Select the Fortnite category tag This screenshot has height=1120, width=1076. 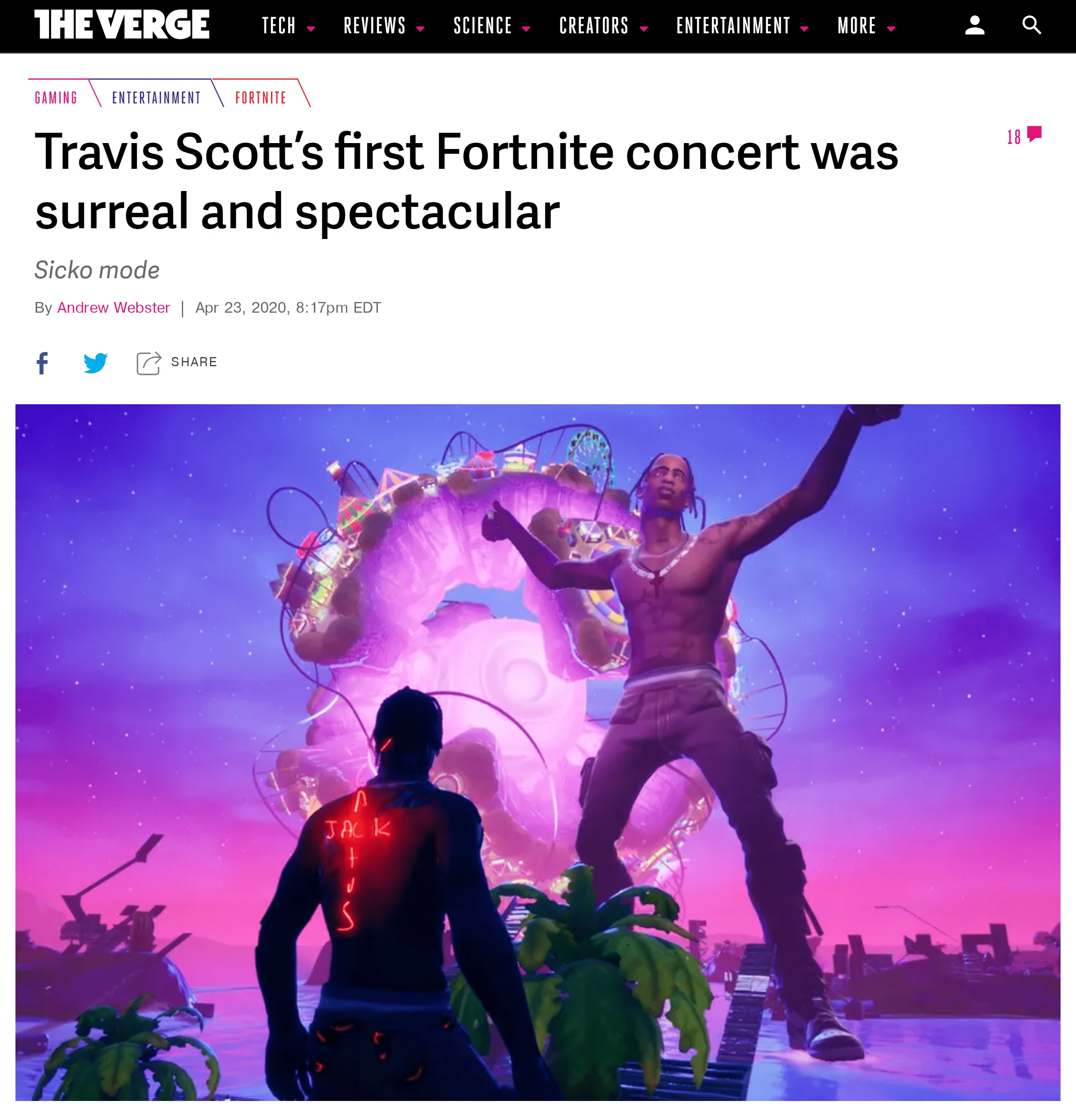click(260, 98)
